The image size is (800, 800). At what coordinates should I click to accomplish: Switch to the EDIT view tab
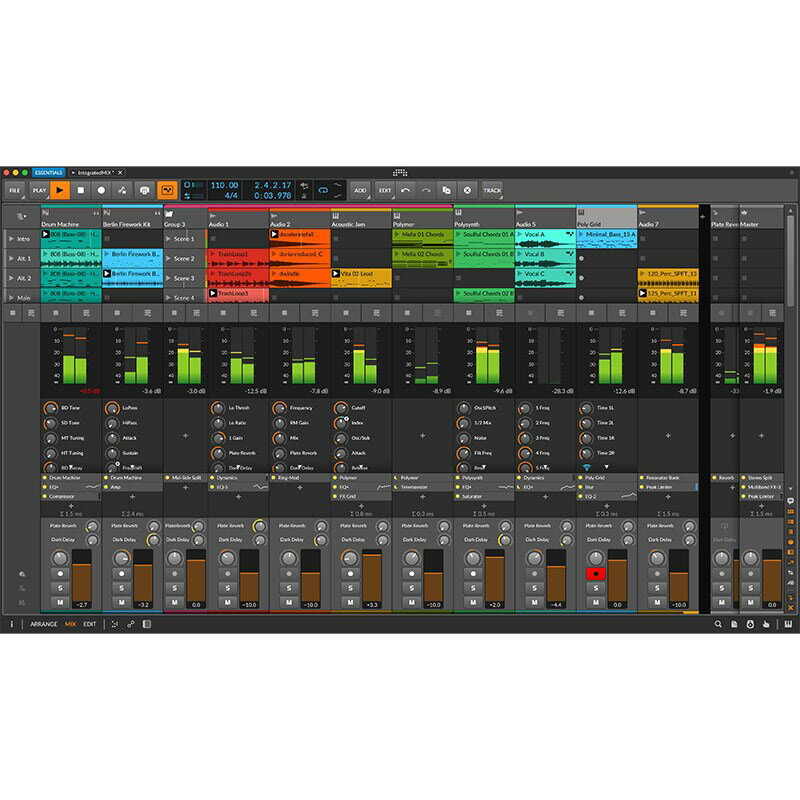[x=90, y=624]
